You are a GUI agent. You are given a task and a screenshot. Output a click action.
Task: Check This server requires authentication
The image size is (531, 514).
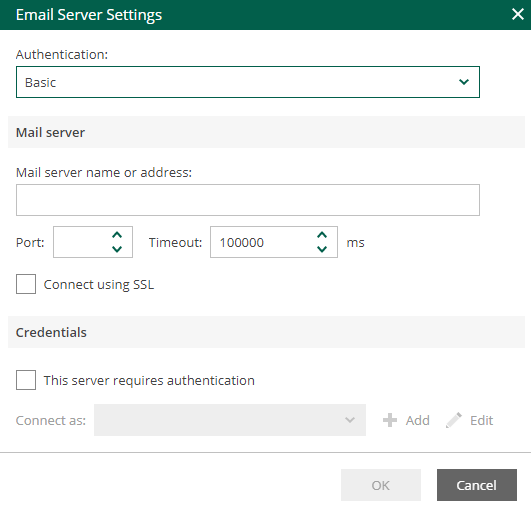click(26, 380)
